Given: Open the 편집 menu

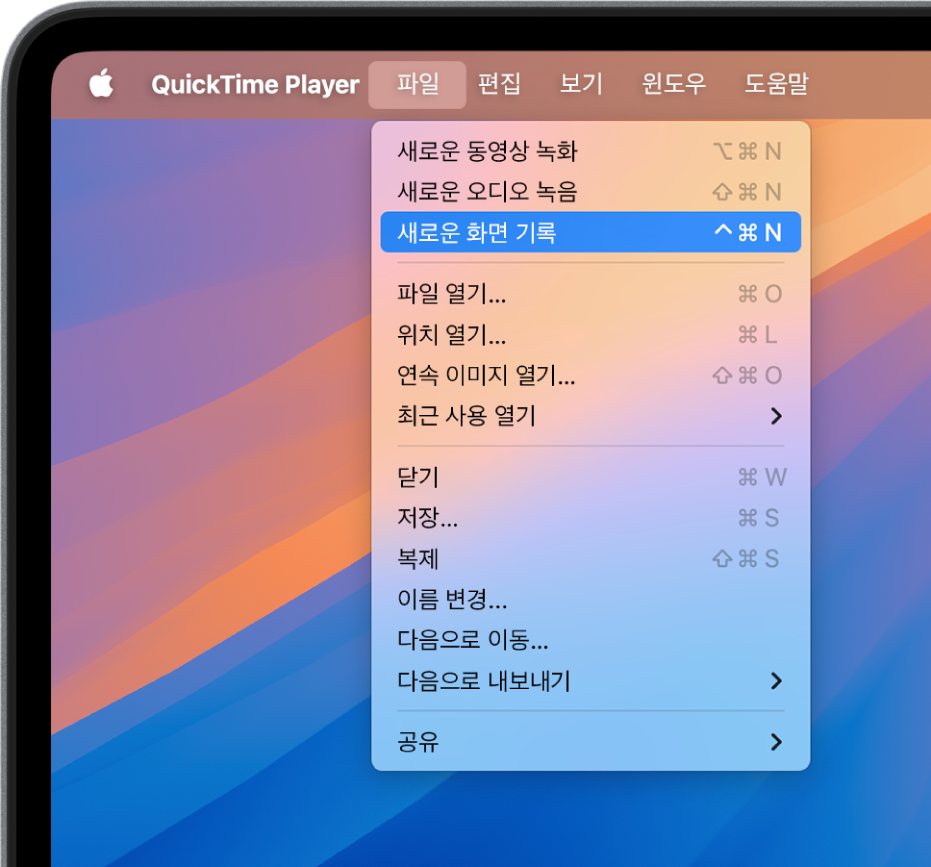Looking at the screenshot, I should (x=499, y=84).
